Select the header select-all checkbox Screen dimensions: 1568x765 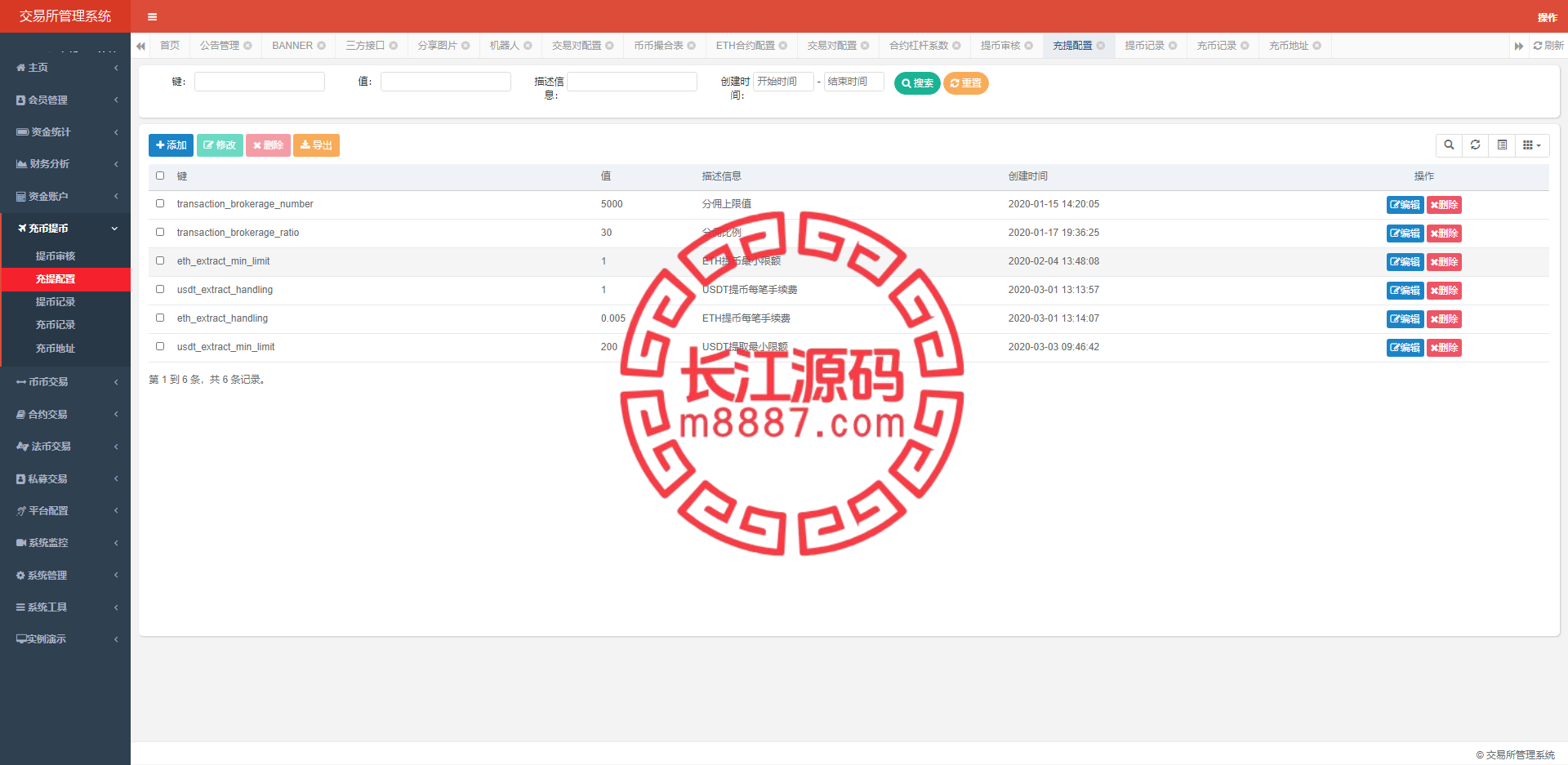(160, 176)
